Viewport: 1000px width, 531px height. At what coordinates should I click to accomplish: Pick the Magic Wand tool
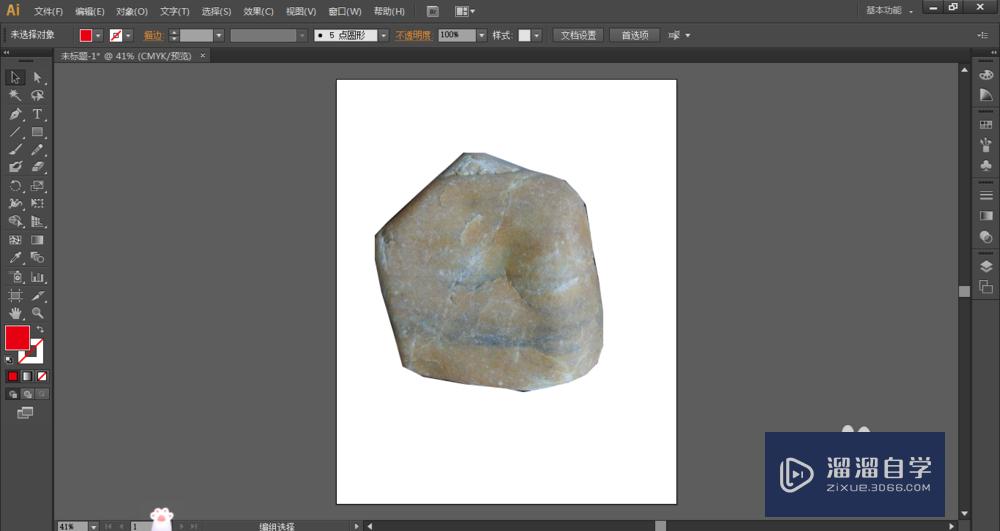15,95
